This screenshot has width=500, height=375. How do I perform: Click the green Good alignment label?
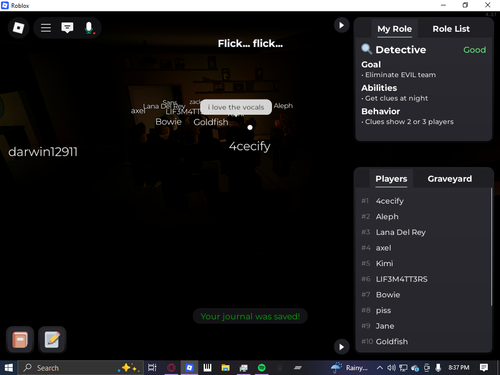474,50
